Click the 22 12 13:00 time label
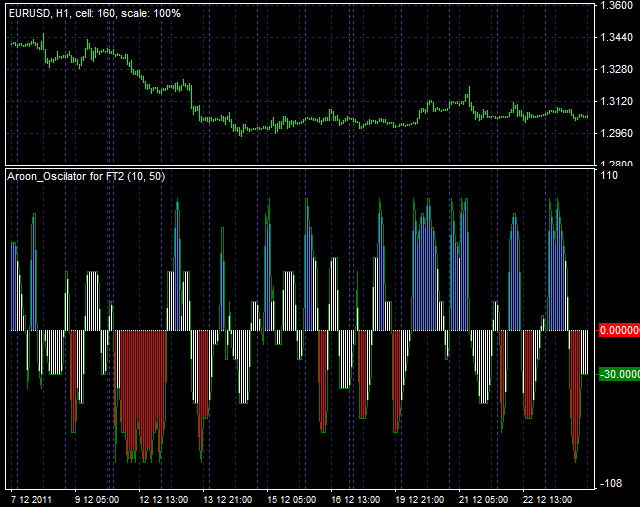 click(547, 500)
